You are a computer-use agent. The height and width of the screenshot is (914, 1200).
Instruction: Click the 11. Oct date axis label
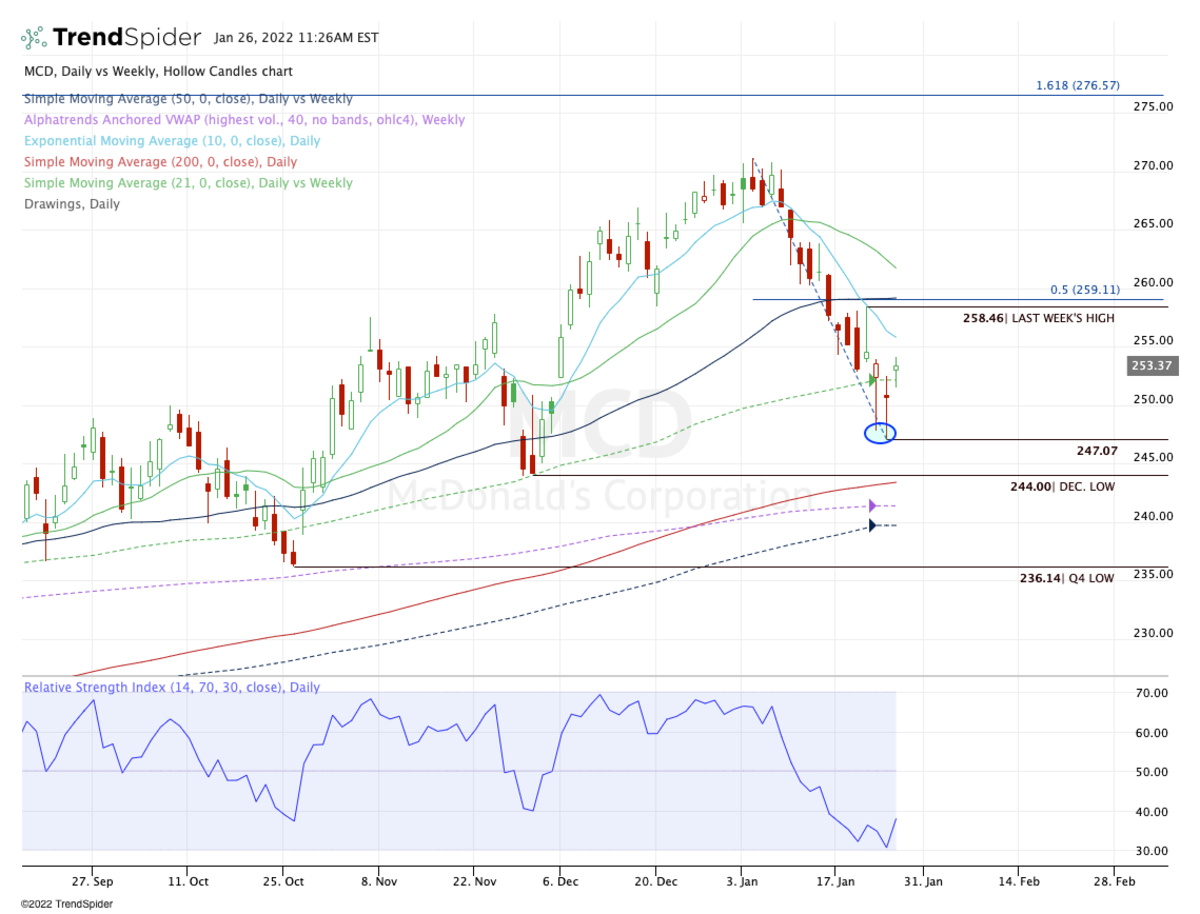coord(187,882)
